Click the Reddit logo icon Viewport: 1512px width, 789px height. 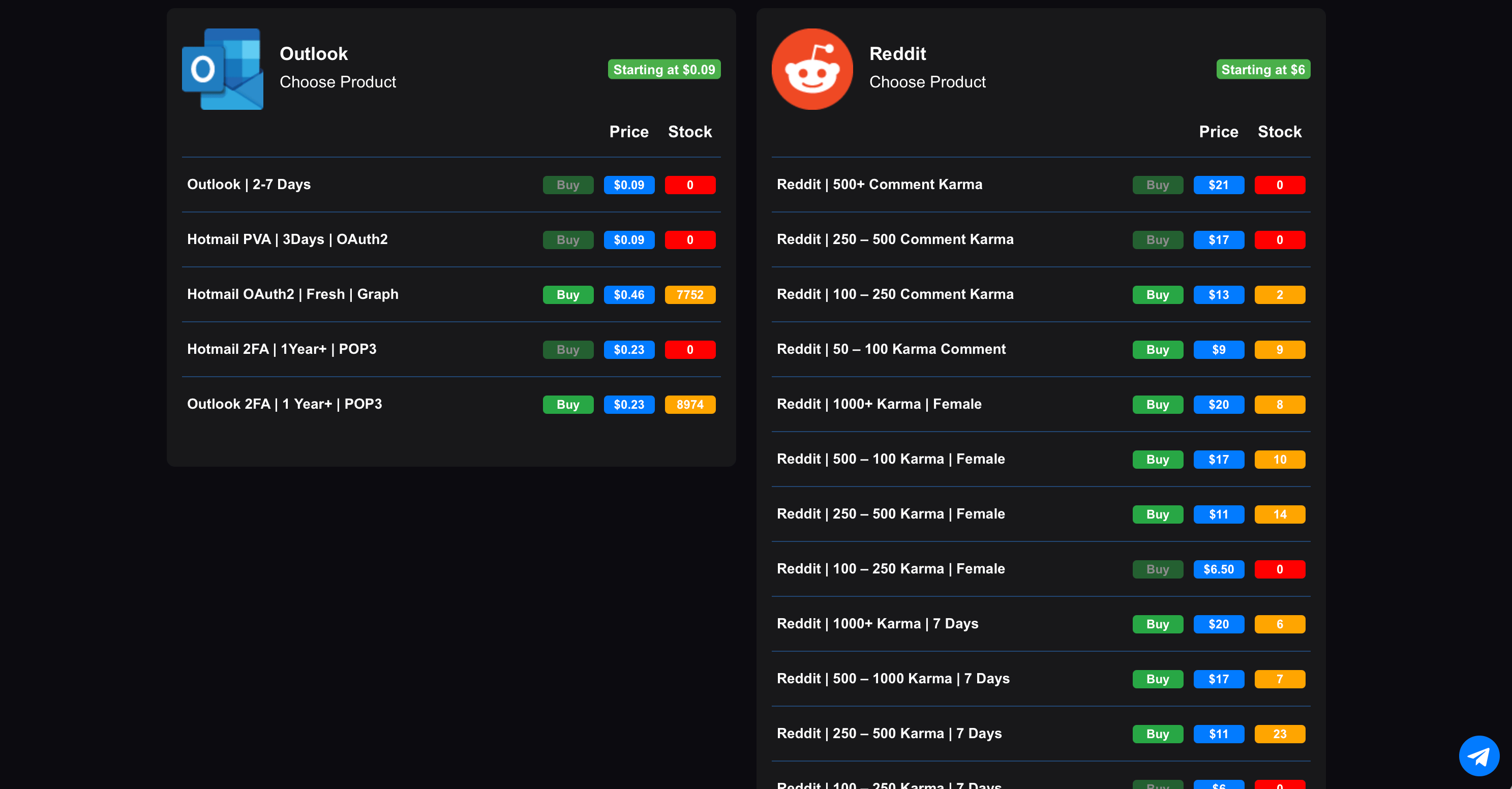[x=812, y=69]
